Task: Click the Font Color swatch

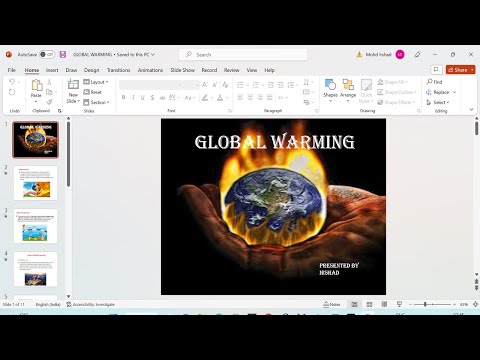Action: (x=220, y=97)
